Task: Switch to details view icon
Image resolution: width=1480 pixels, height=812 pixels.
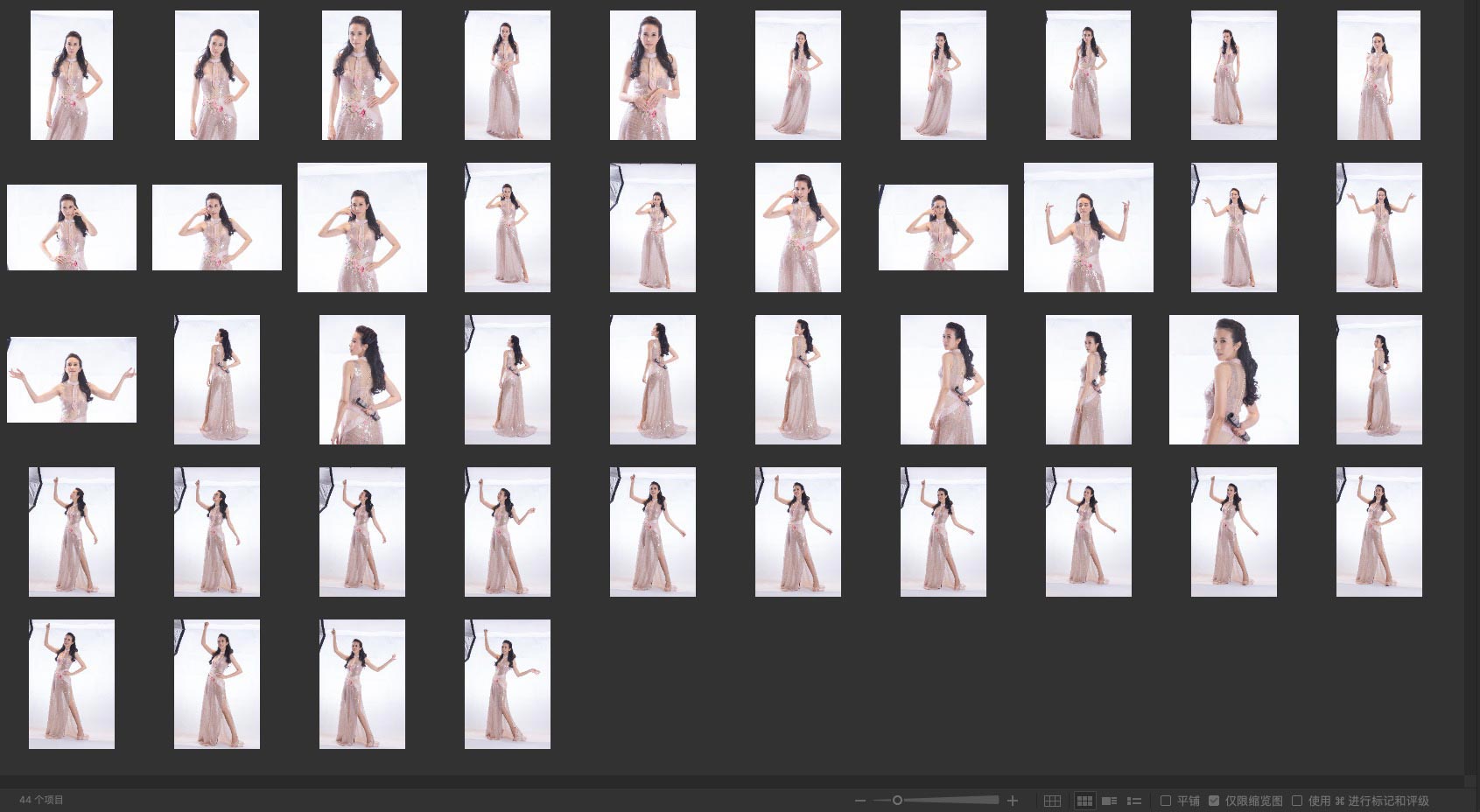Action: 1109,801
